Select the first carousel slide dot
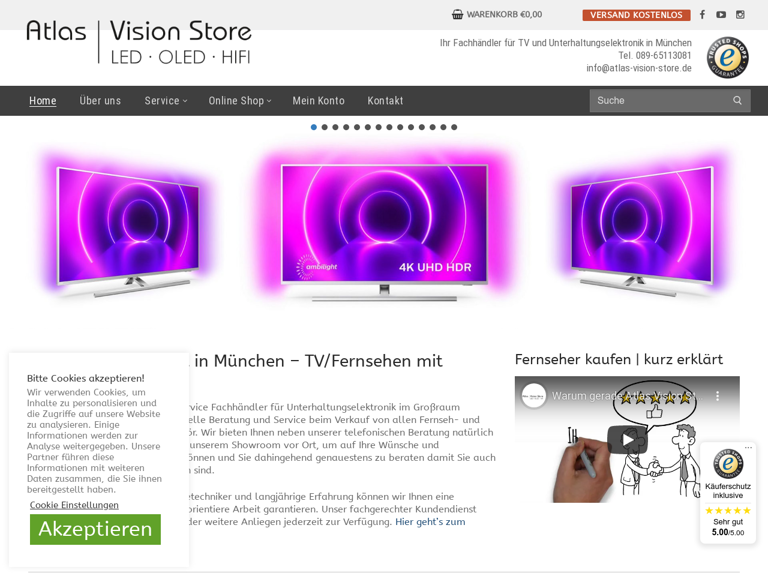Screen dimensions: 768x576 tap(313, 127)
